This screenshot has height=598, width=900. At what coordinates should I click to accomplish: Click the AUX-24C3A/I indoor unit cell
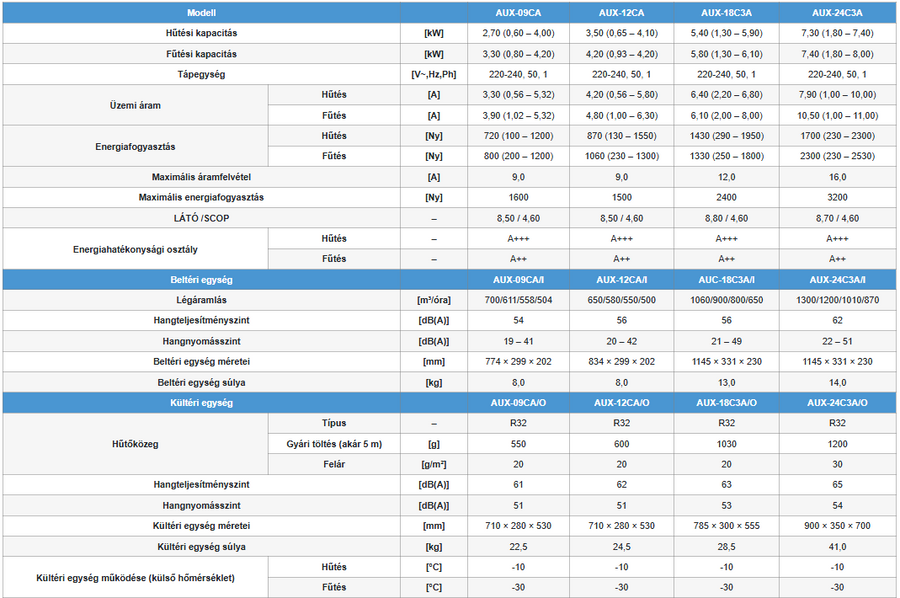coord(837,279)
